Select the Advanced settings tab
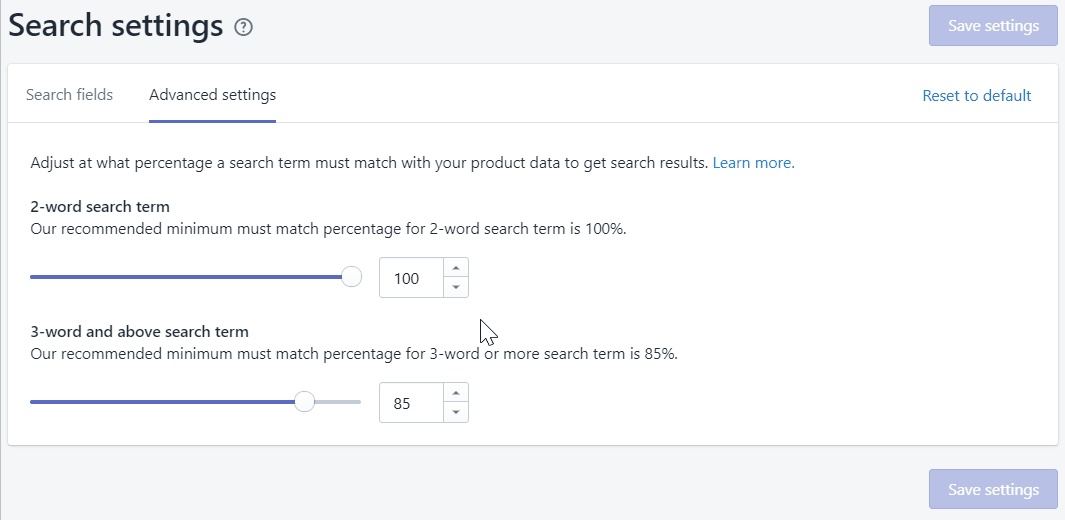The width and height of the screenshot is (1065, 520). pos(212,95)
